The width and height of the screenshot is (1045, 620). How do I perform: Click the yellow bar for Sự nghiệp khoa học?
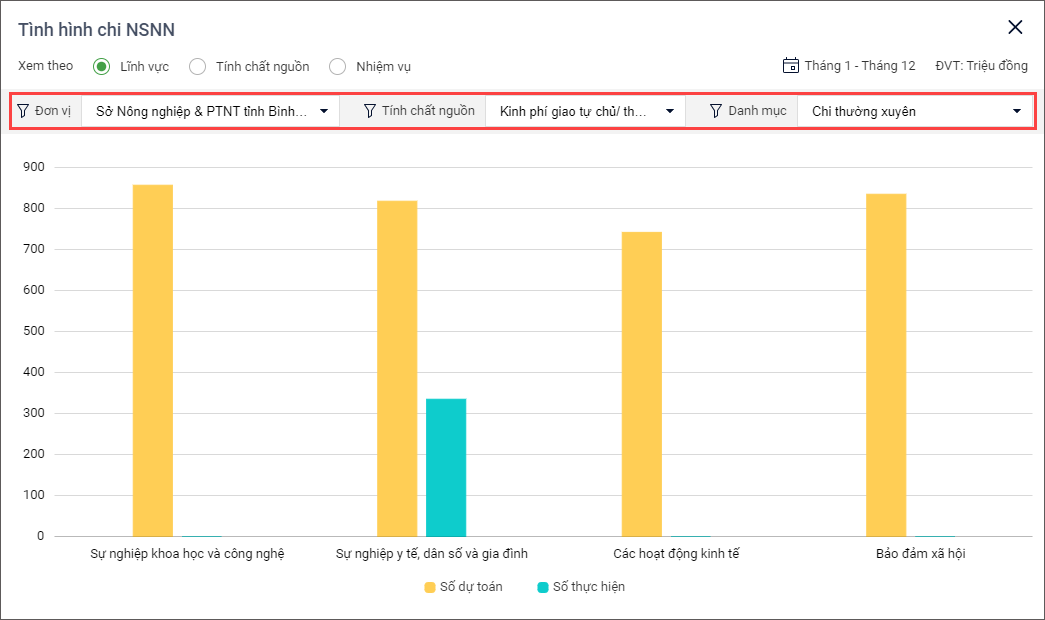click(x=153, y=360)
